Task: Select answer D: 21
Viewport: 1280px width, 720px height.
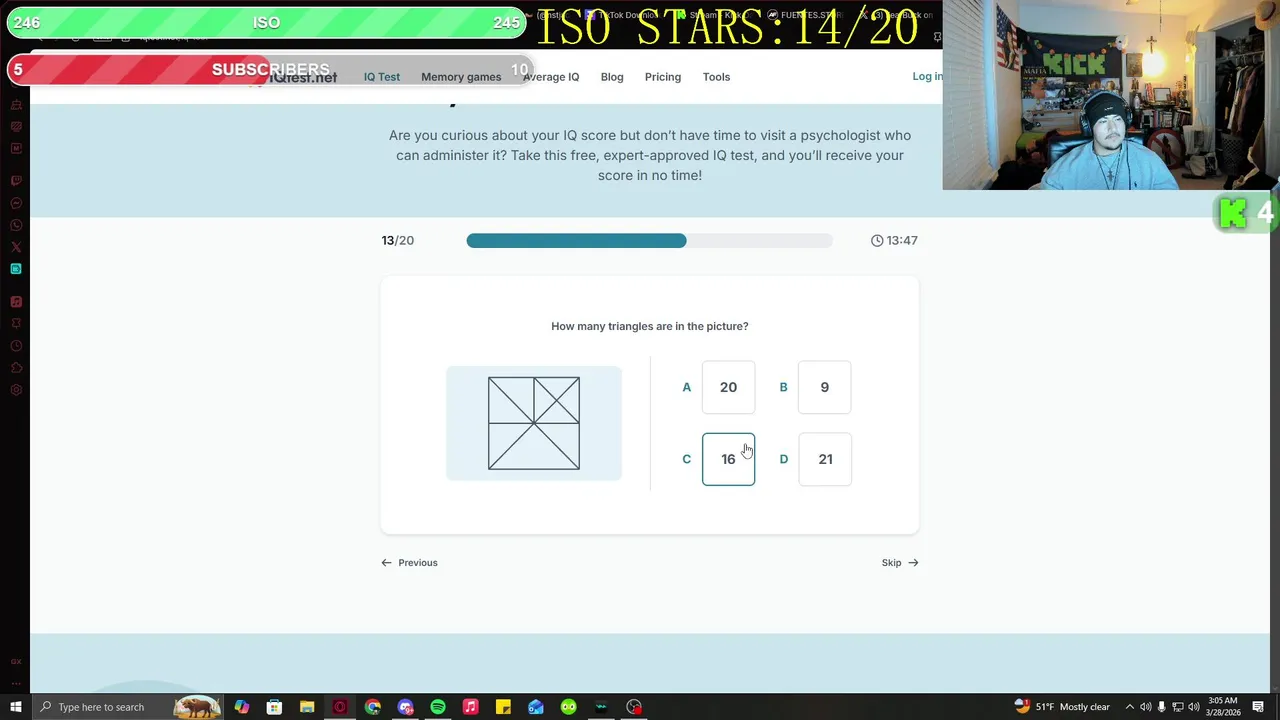Action: coord(825,459)
